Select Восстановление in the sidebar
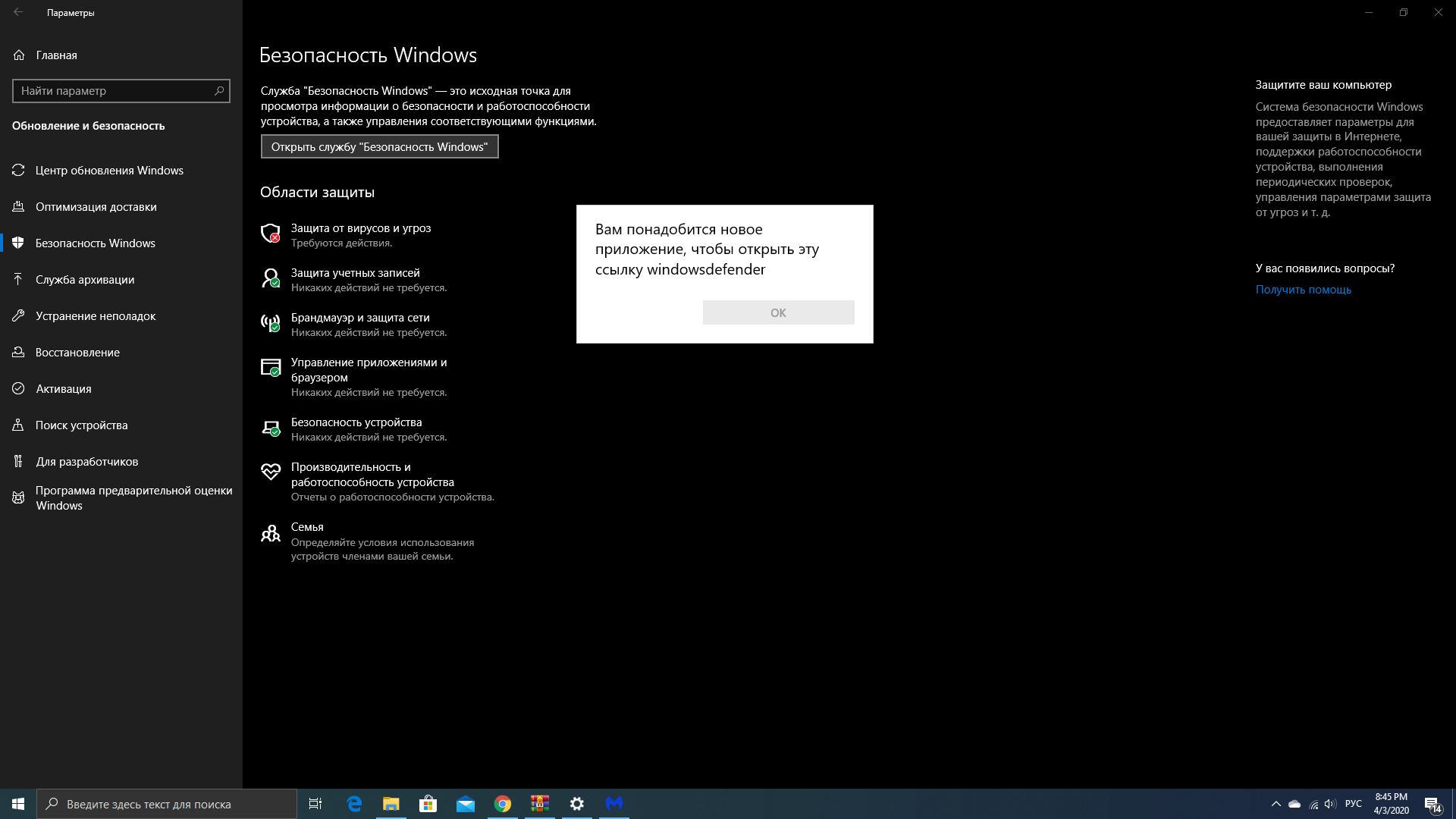This screenshot has height=819, width=1456. pos(121,353)
